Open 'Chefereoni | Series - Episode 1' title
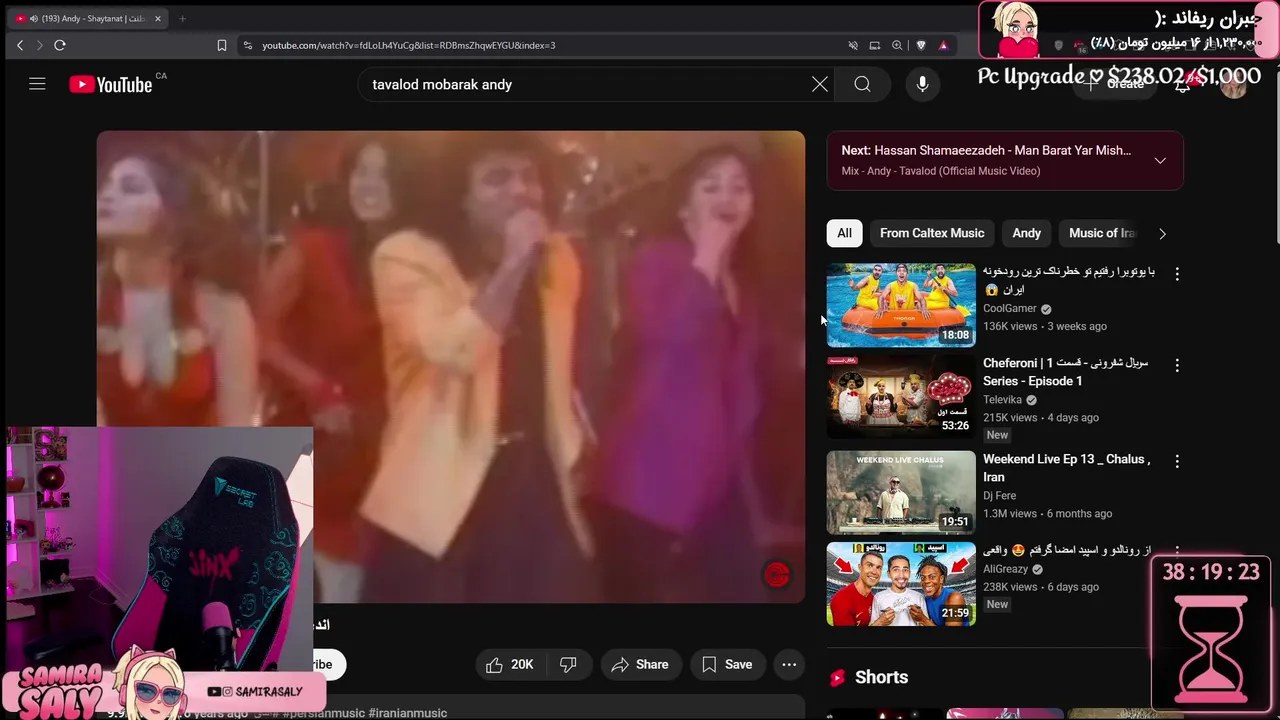 tap(1066, 372)
